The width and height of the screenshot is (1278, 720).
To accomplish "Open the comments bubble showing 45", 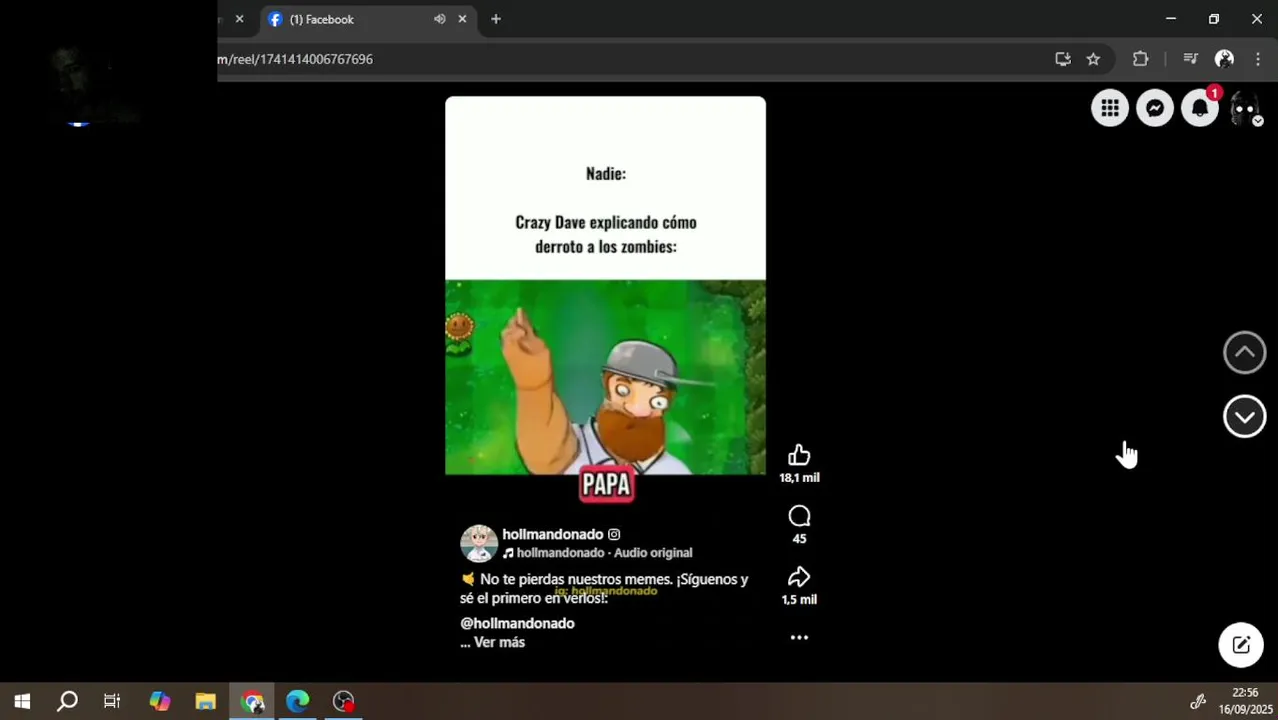I will tap(799, 516).
